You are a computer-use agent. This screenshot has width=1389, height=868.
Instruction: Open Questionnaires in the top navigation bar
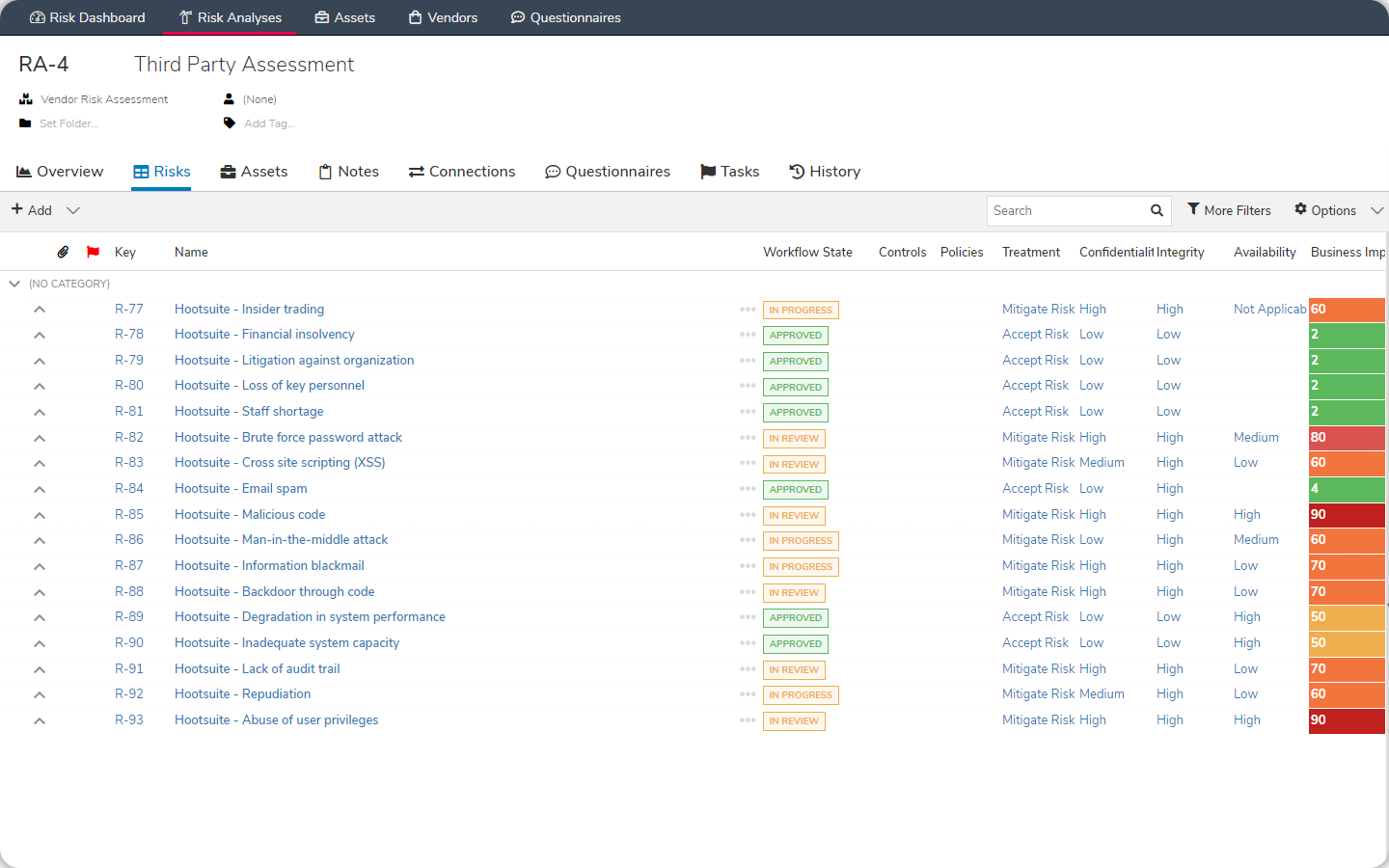(565, 17)
